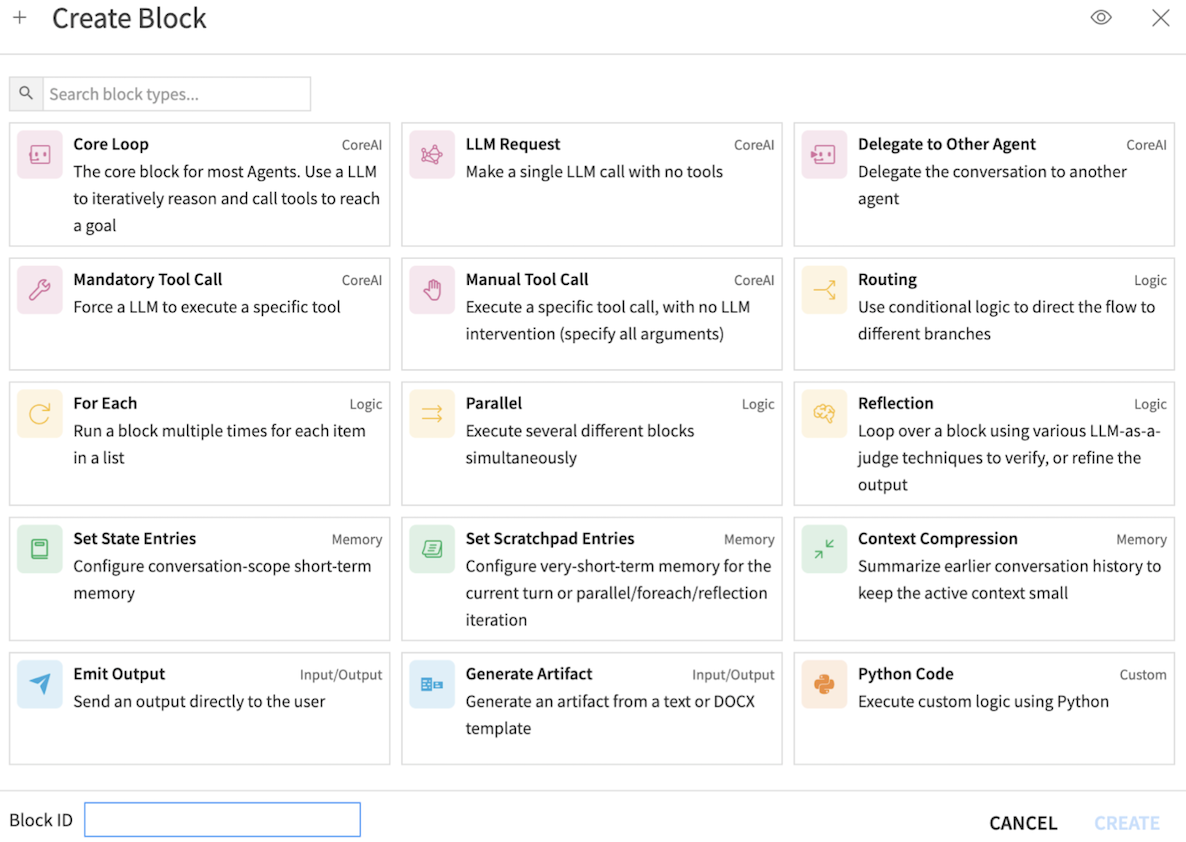The width and height of the screenshot is (1186, 842).
Task: Select the Set State Entries block title
Action: tap(134, 539)
